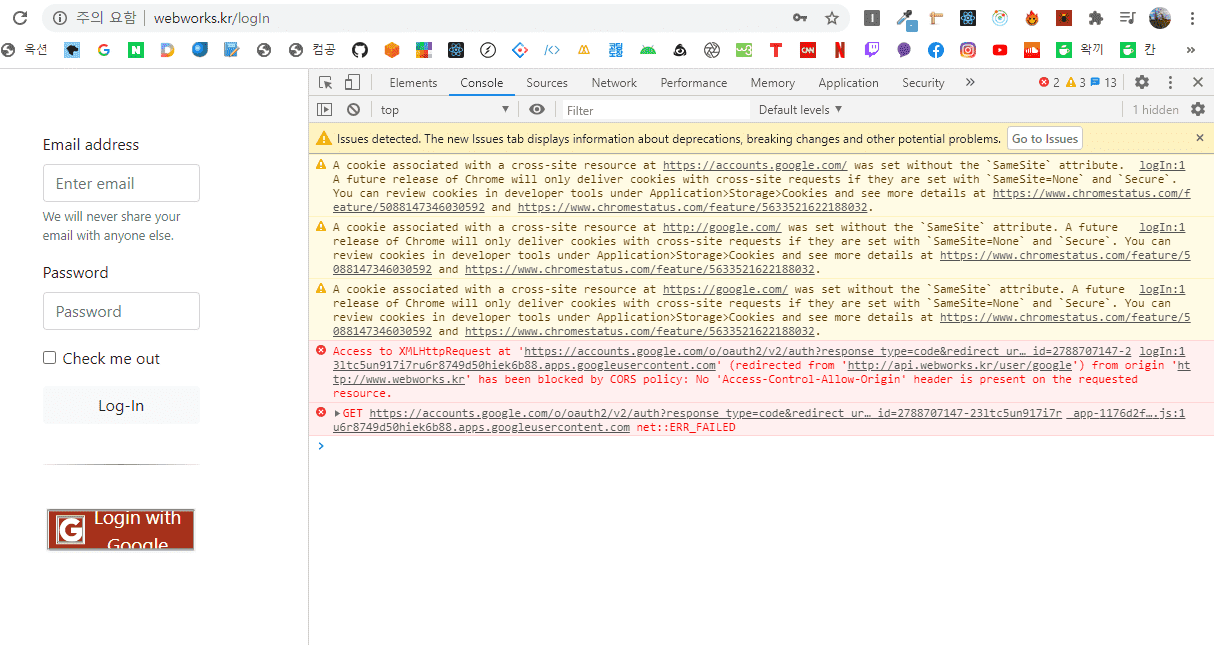Activate the DevTools inspect element picker
The width and height of the screenshot is (1214, 645).
(326, 83)
